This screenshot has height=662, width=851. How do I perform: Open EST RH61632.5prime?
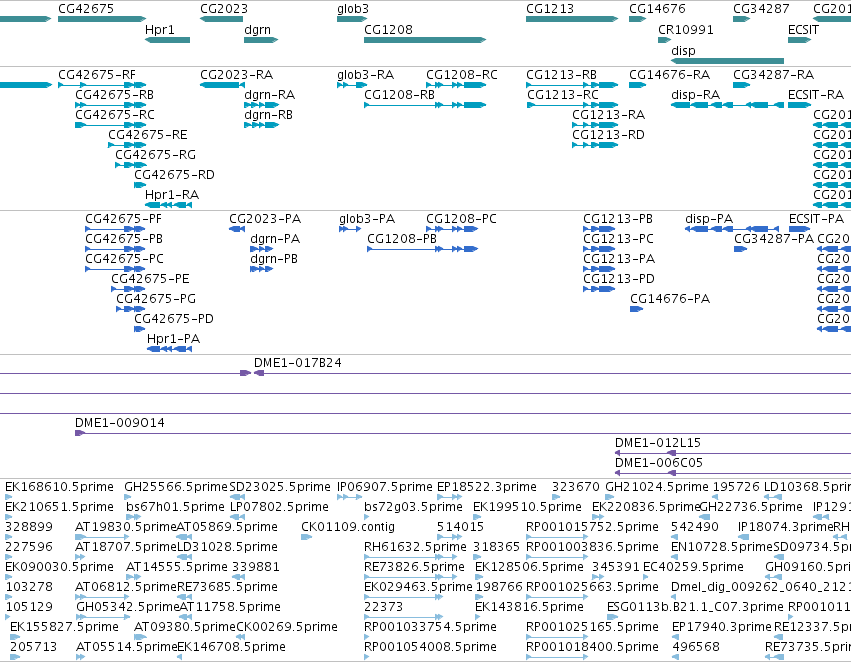tap(415, 548)
